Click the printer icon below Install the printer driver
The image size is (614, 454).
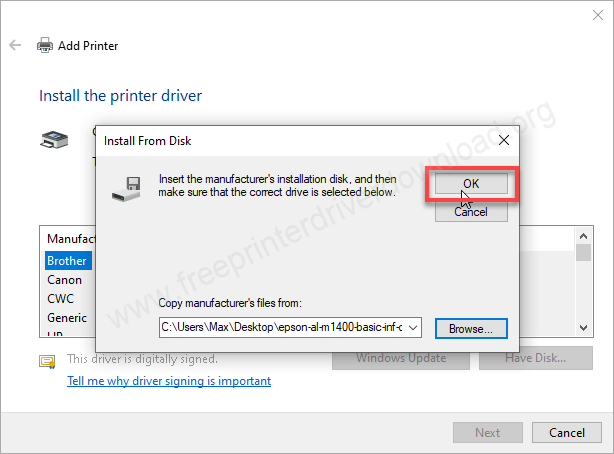point(54,140)
